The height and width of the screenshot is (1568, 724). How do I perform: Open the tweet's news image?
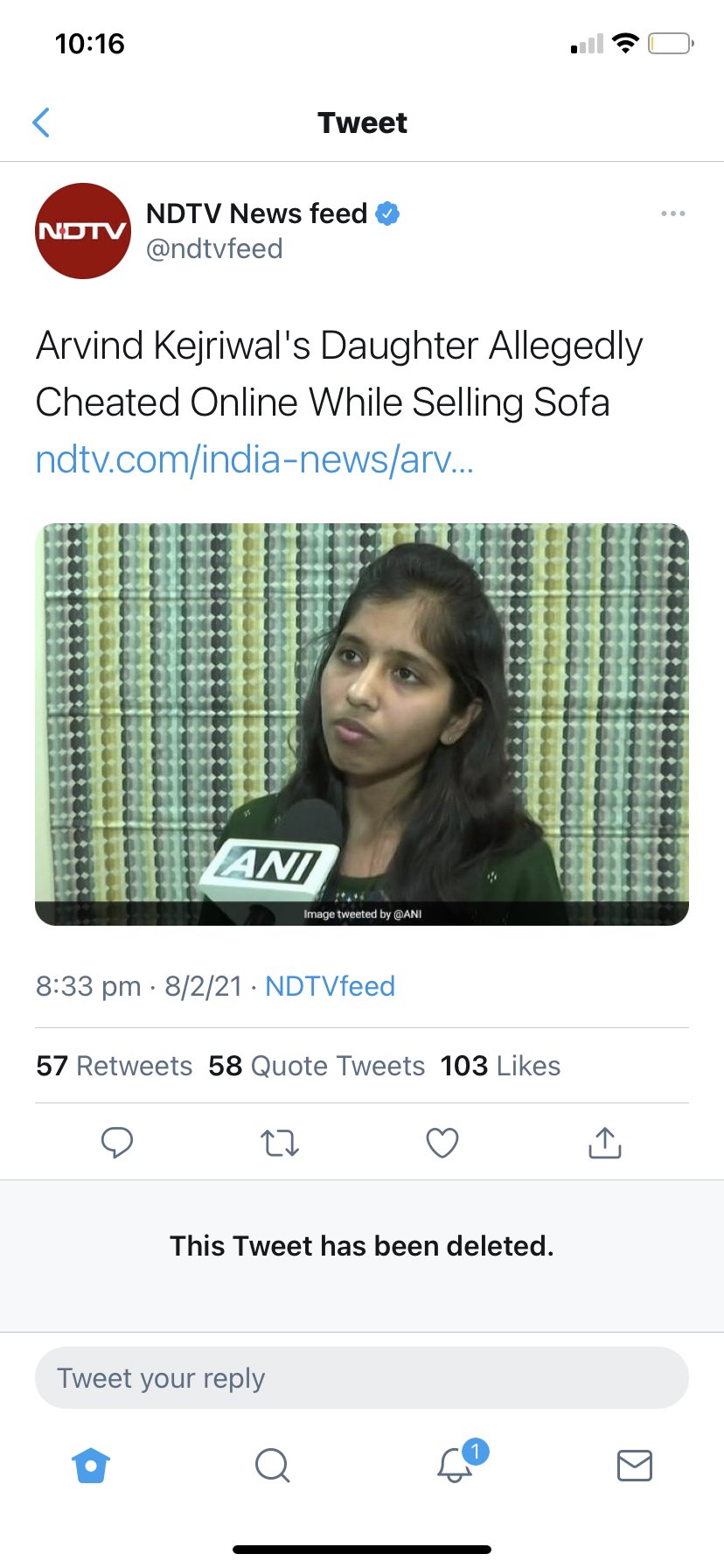362,724
